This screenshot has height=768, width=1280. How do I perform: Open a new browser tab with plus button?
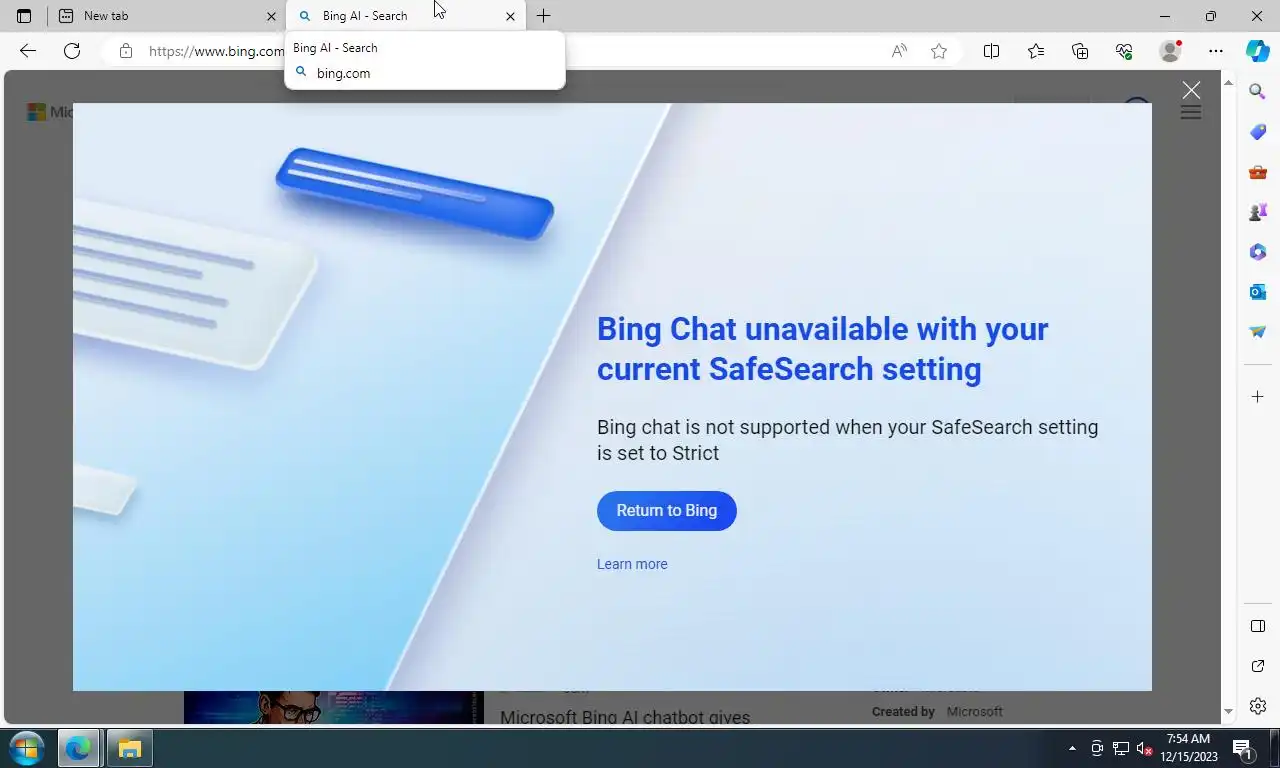click(543, 16)
